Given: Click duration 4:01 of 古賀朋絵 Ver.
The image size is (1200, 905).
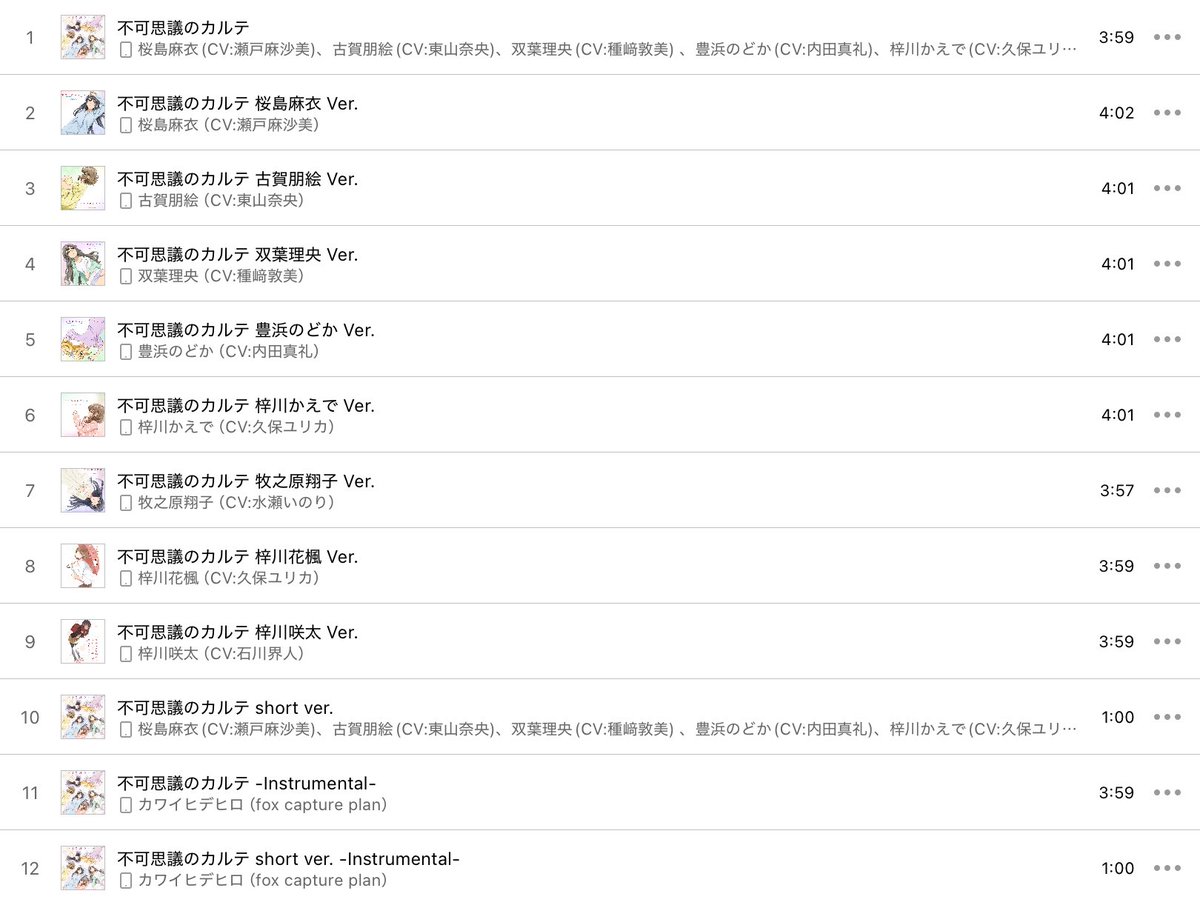Looking at the screenshot, I should [1117, 188].
